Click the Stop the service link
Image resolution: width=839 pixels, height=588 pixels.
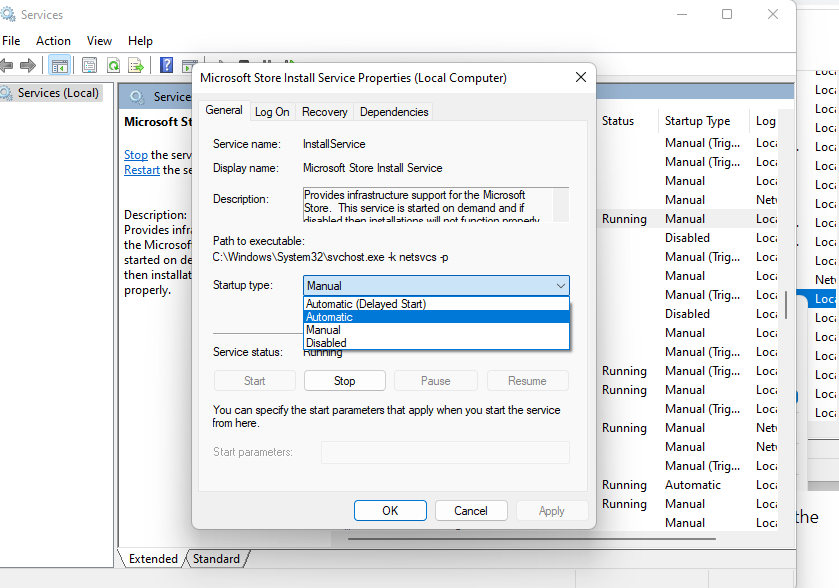(x=136, y=155)
